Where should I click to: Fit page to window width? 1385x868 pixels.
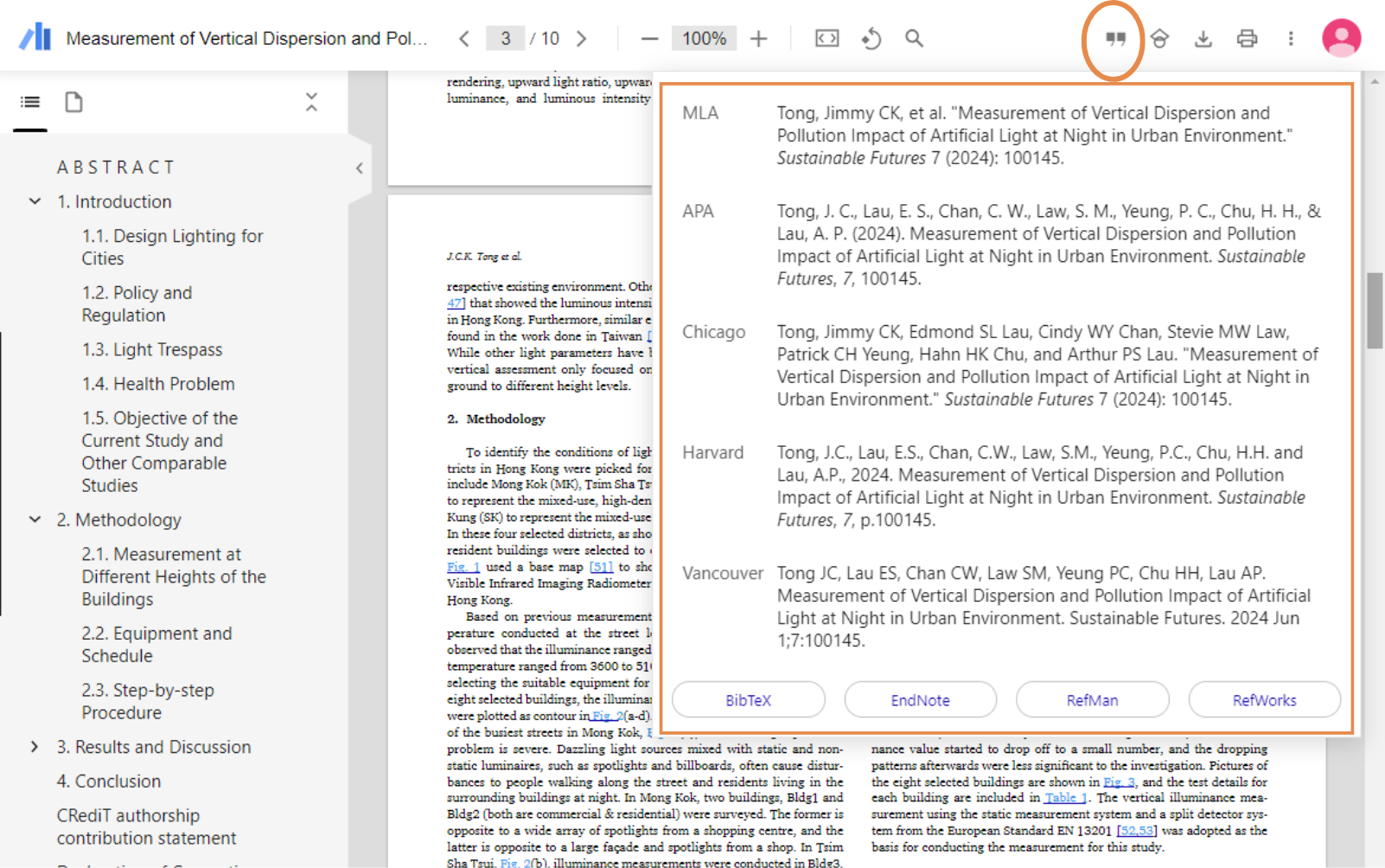827,38
